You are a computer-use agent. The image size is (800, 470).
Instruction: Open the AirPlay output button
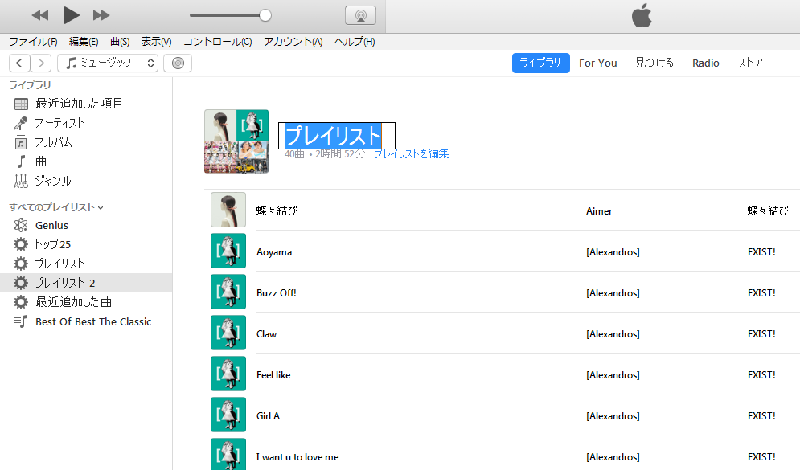(x=361, y=15)
